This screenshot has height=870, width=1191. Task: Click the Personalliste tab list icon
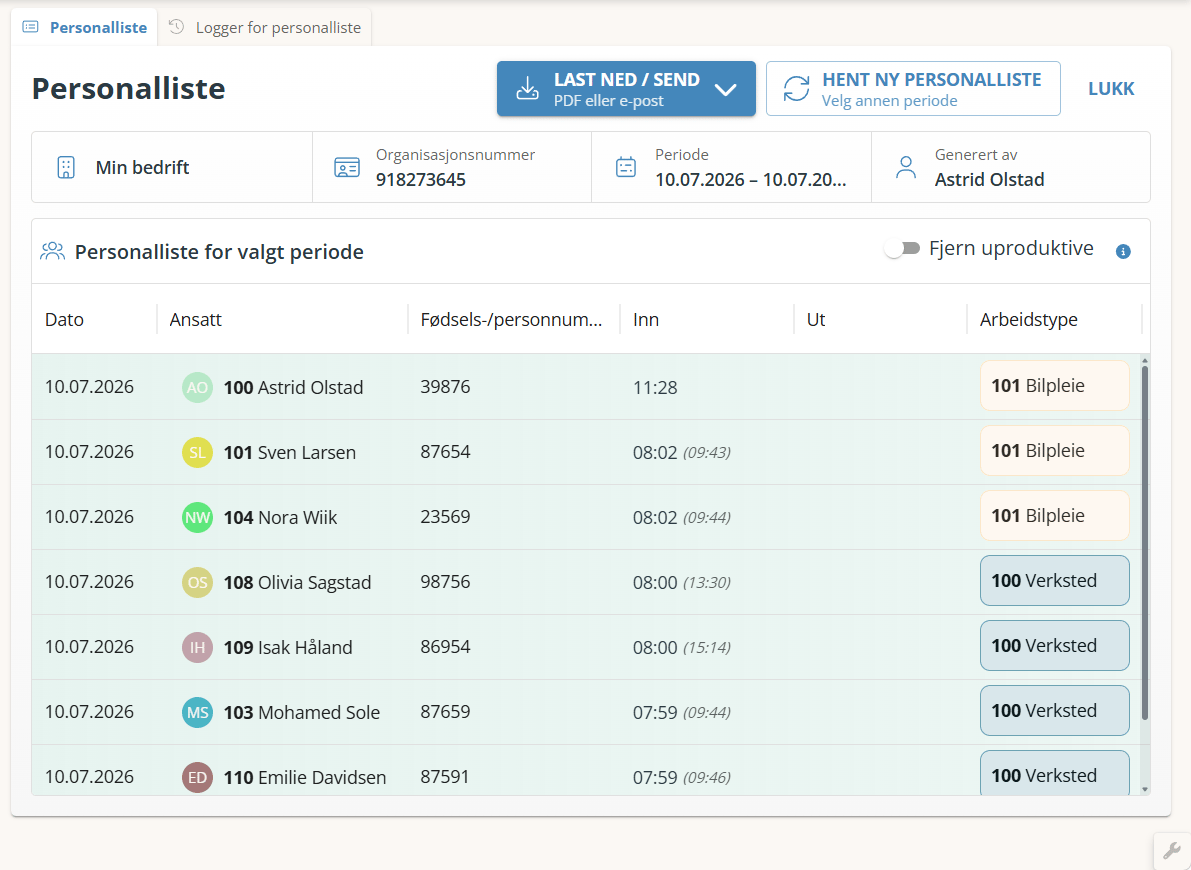pyautogui.click(x=30, y=27)
